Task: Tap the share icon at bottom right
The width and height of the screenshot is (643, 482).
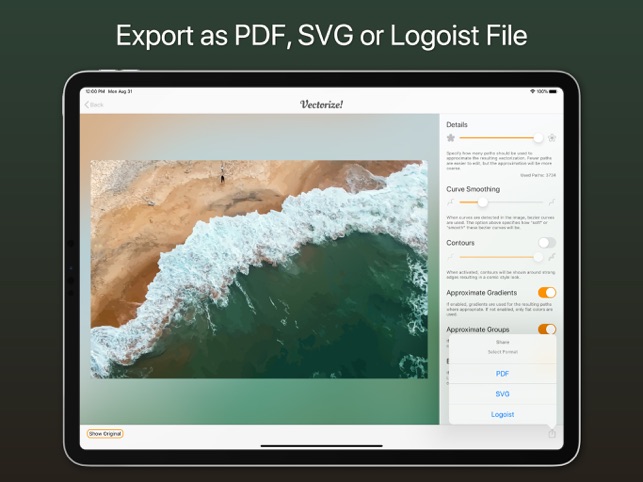Action: [x=551, y=433]
